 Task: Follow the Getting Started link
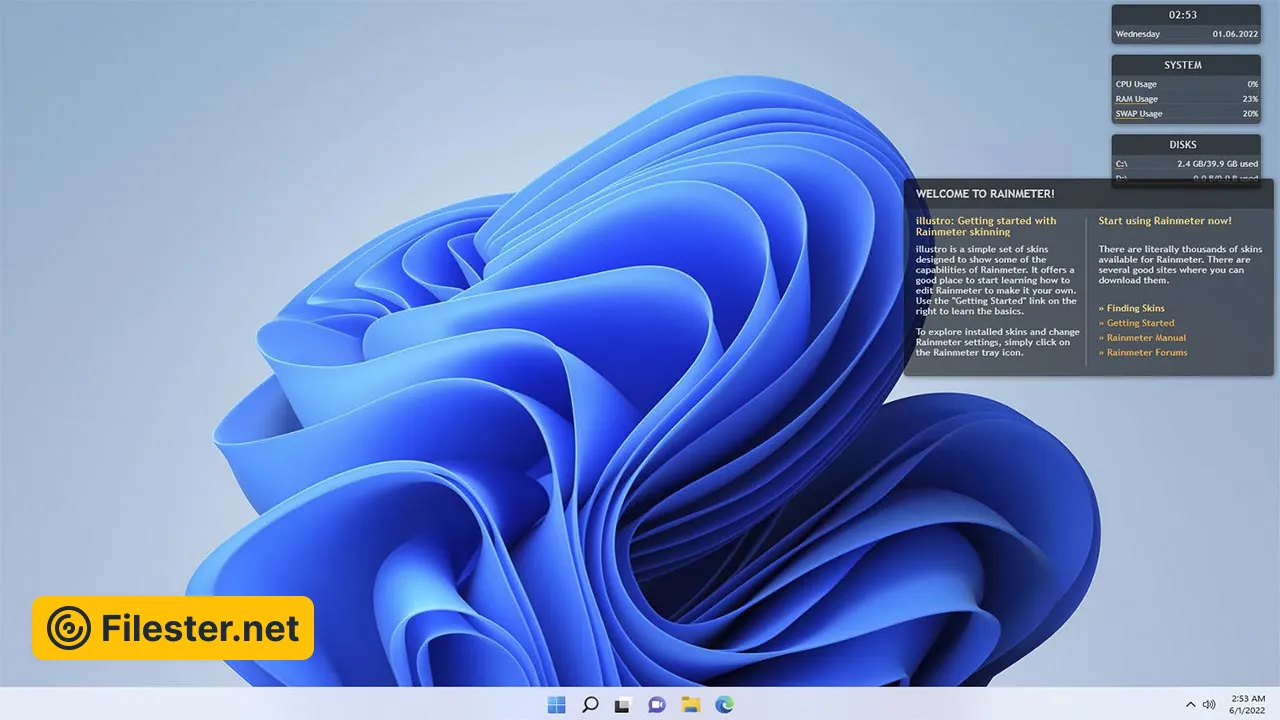1140,323
